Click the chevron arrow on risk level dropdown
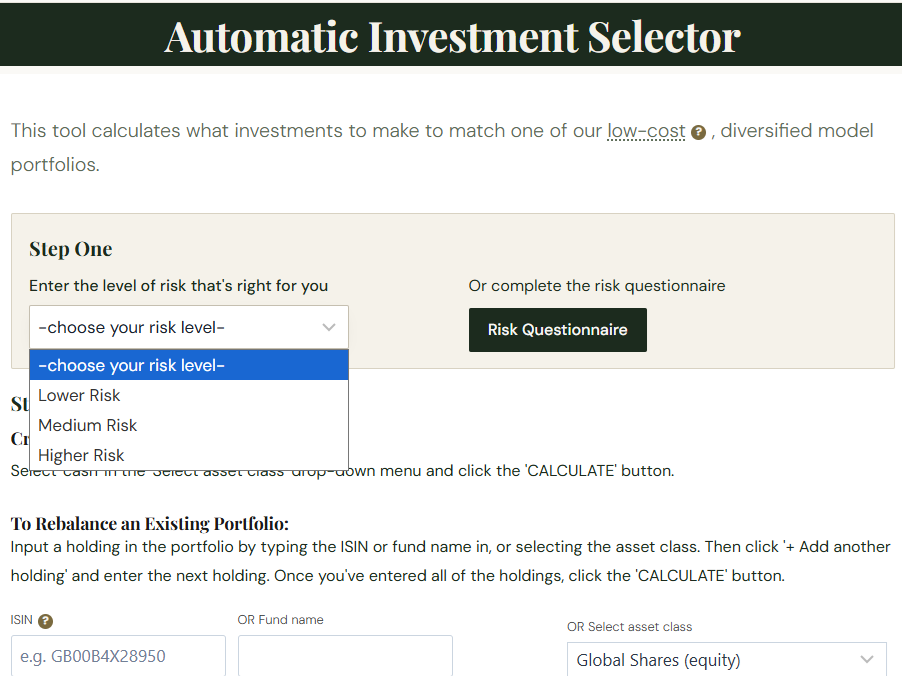The height and width of the screenshot is (676, 902). pos(329,327)
